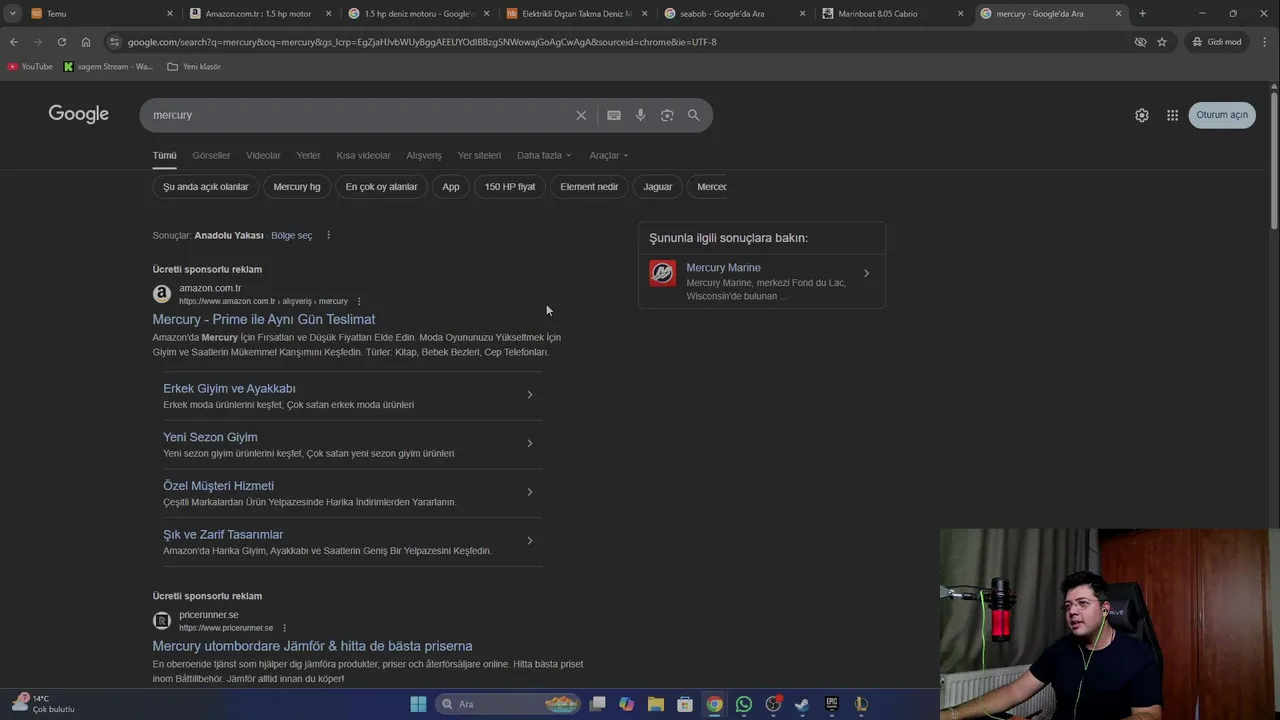This screenshot has height=720, width=1280.
Task: Open Mercury Marine related result chevron
Action: (x=866, y=274)
